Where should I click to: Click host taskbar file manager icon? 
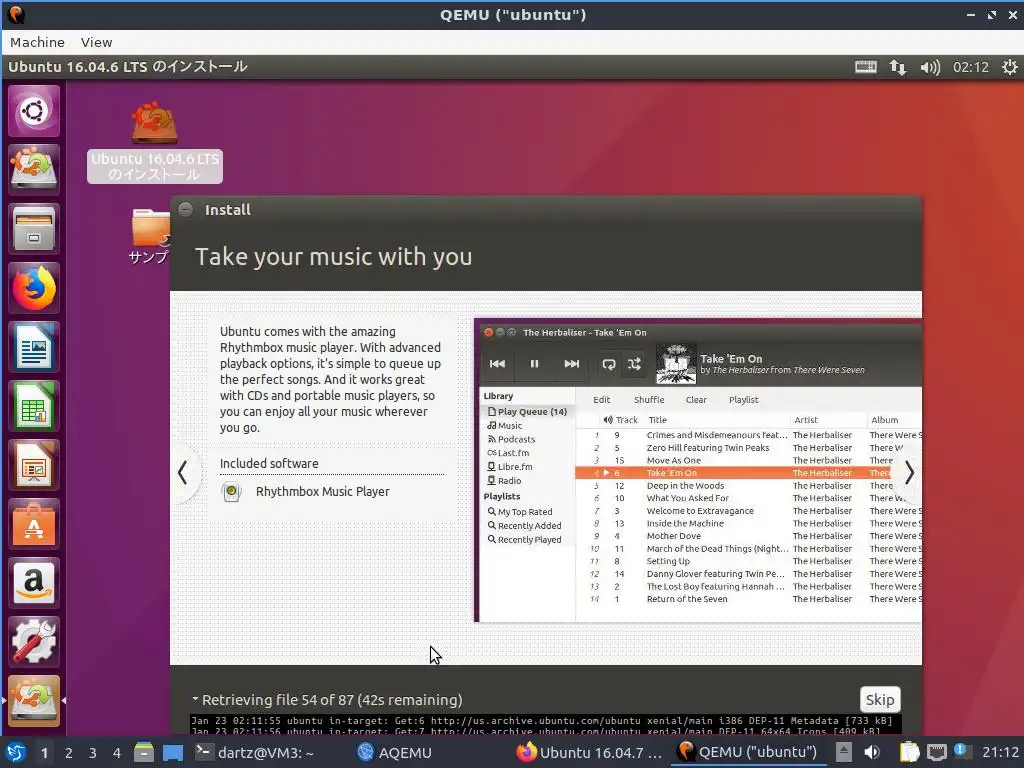(x=144, y=752)
